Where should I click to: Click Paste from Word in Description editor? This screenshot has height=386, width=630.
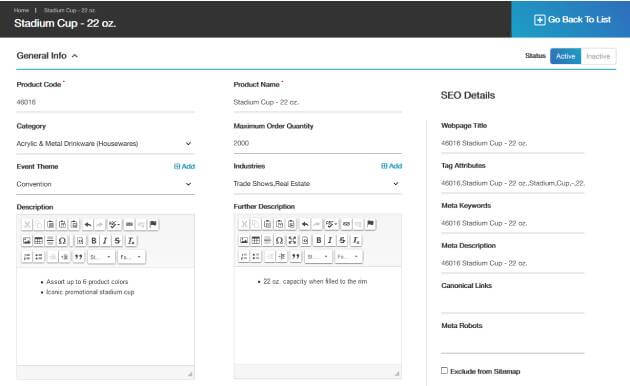coord(74,224)
